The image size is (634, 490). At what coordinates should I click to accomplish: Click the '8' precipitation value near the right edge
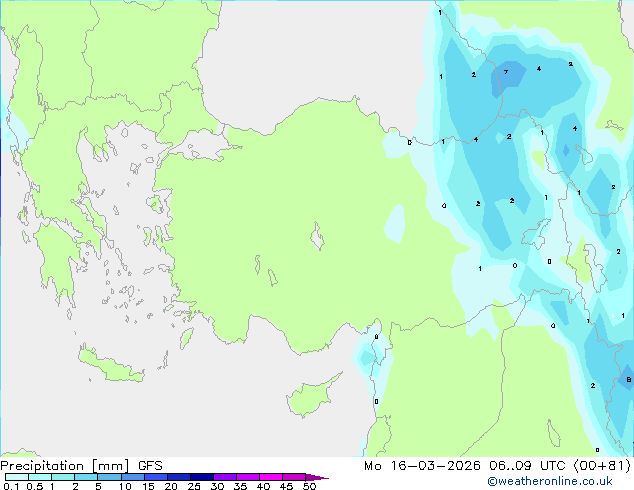pos(628,379)
